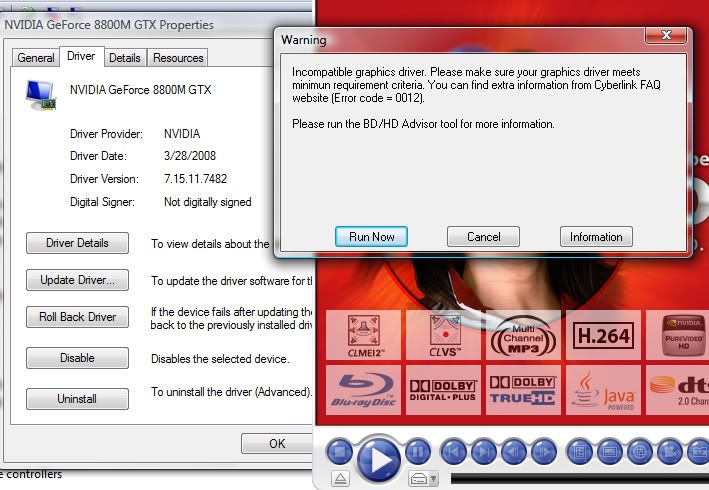709x490 pixels.
Task: Click the Uninstall driver button
Action: [x=77, y=399]
